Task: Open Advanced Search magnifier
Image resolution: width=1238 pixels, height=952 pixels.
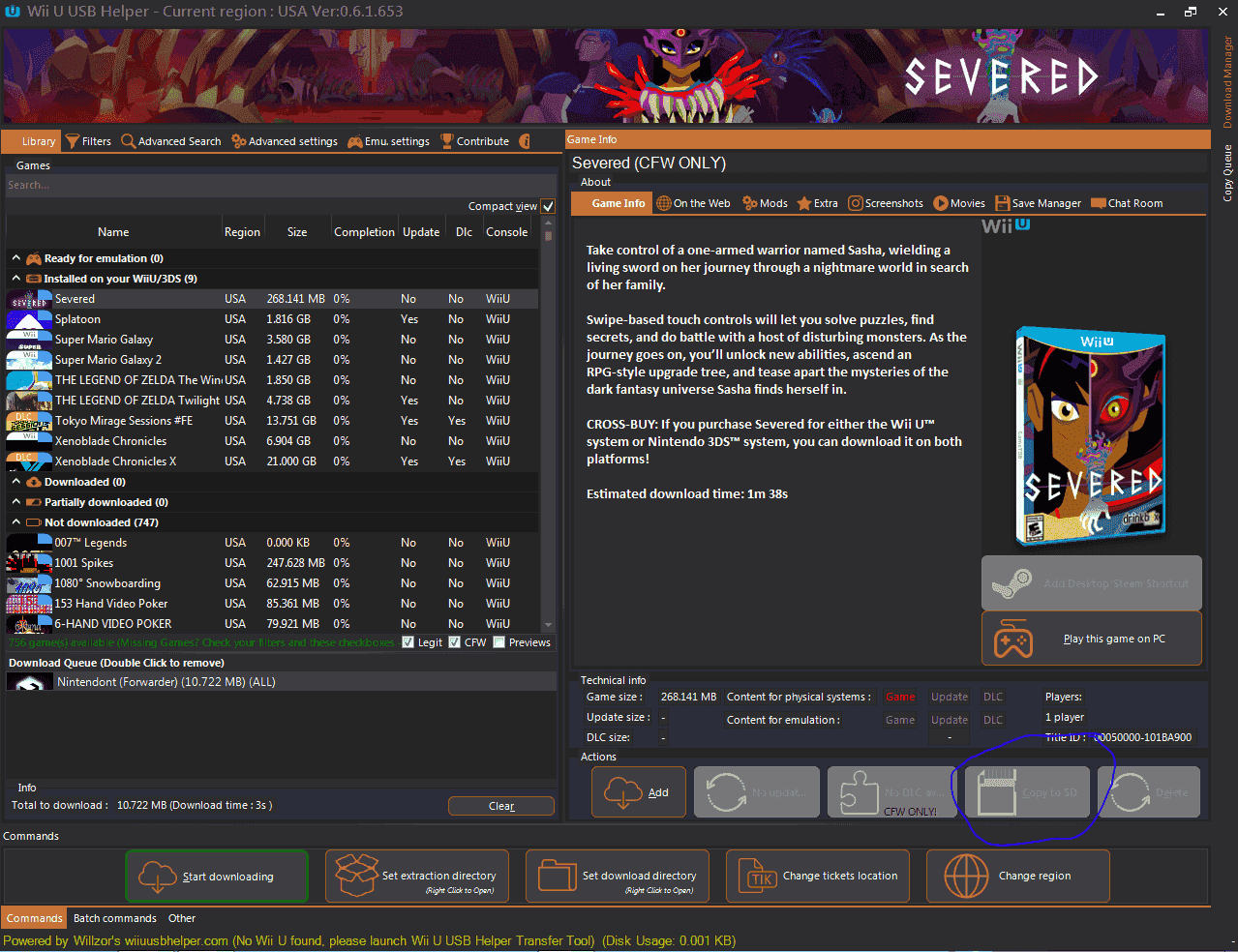Action: 171,141
